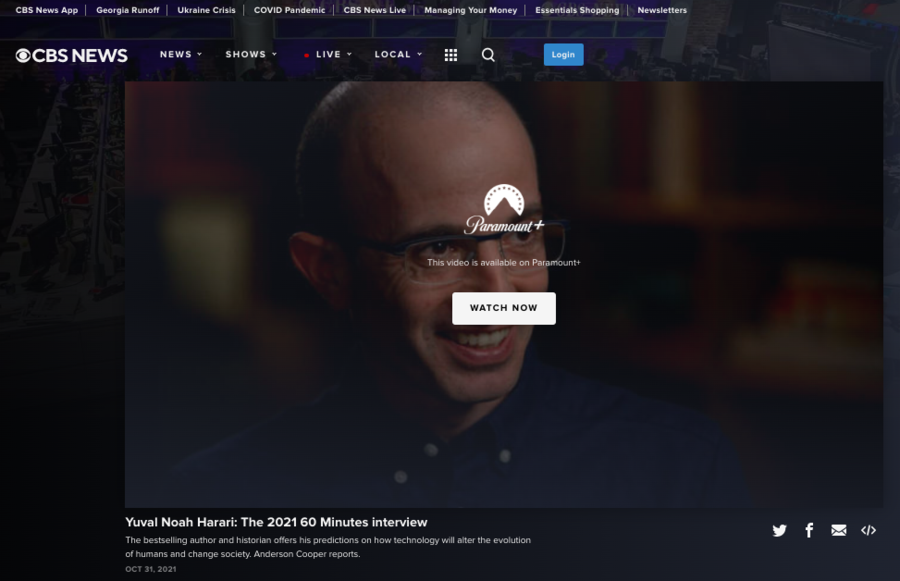Image resolution: width=900 pixels, height=581 pixels.
Task: Share video on Twitter
Action: (x=779, y=530)
